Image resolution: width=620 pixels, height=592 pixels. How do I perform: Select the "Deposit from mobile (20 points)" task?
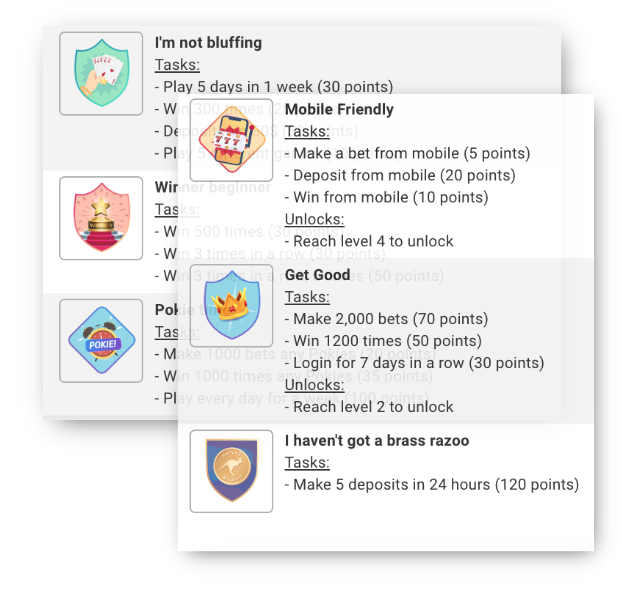(x=400, y=175)
